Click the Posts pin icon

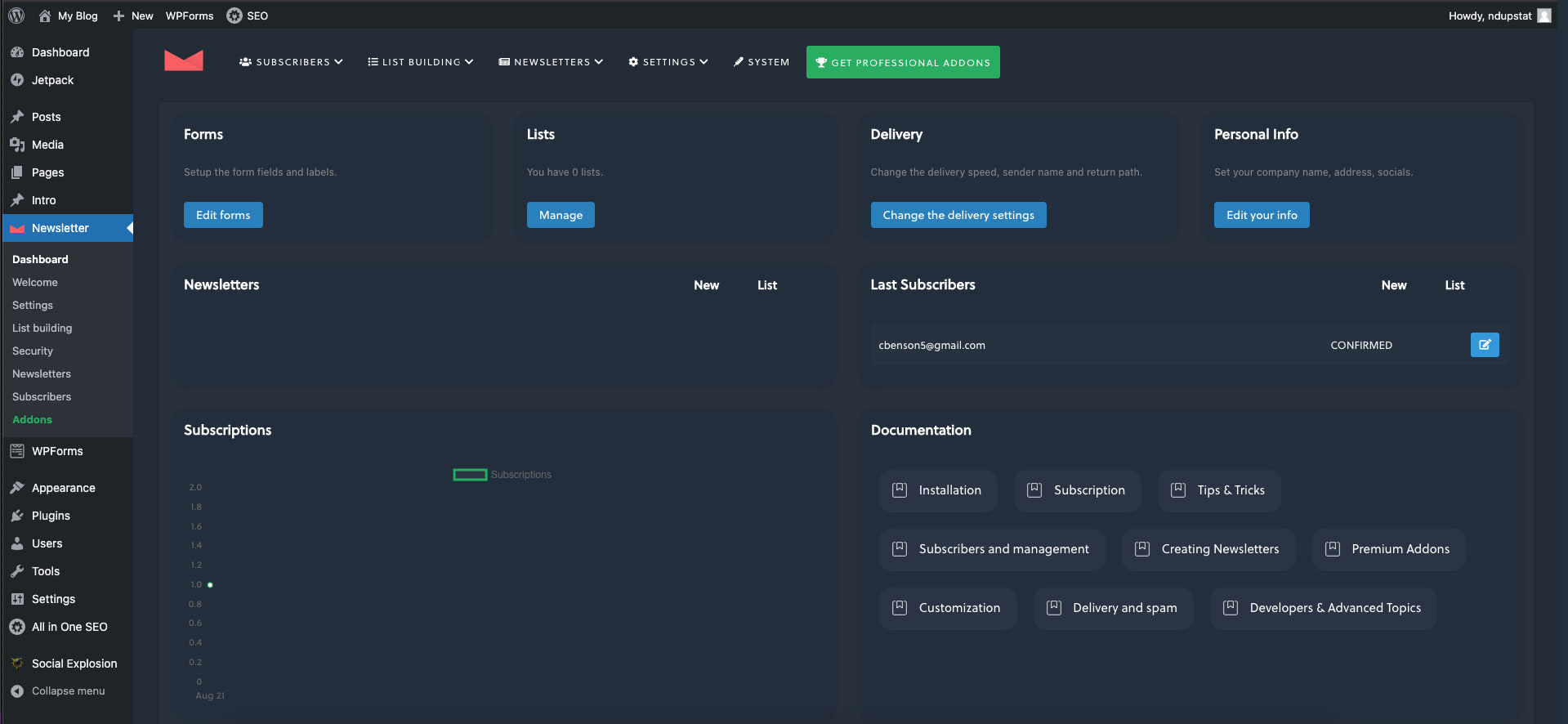pos(17,117)
